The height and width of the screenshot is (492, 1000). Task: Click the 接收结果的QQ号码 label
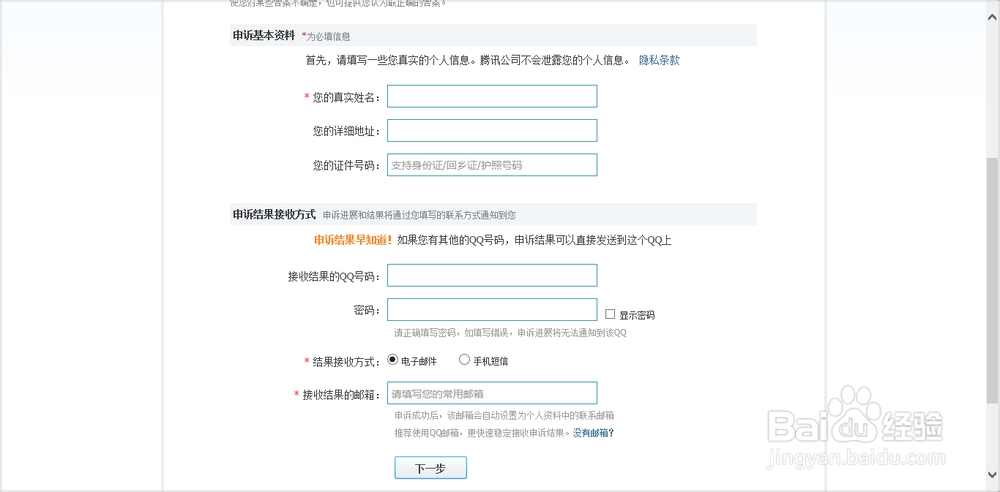point(335,277)
